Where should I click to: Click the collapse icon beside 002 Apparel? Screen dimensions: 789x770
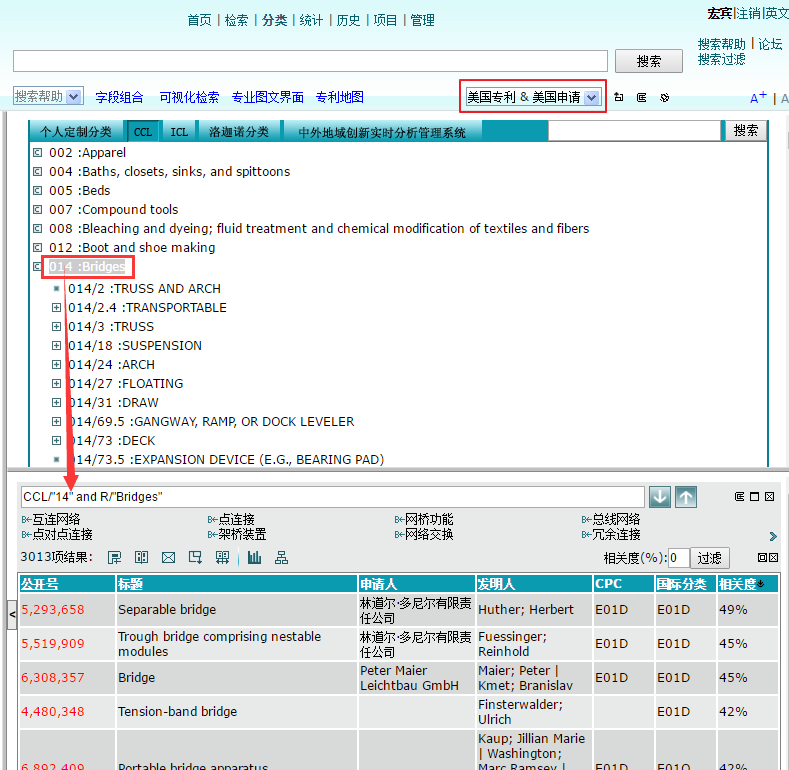click(38, 153)
